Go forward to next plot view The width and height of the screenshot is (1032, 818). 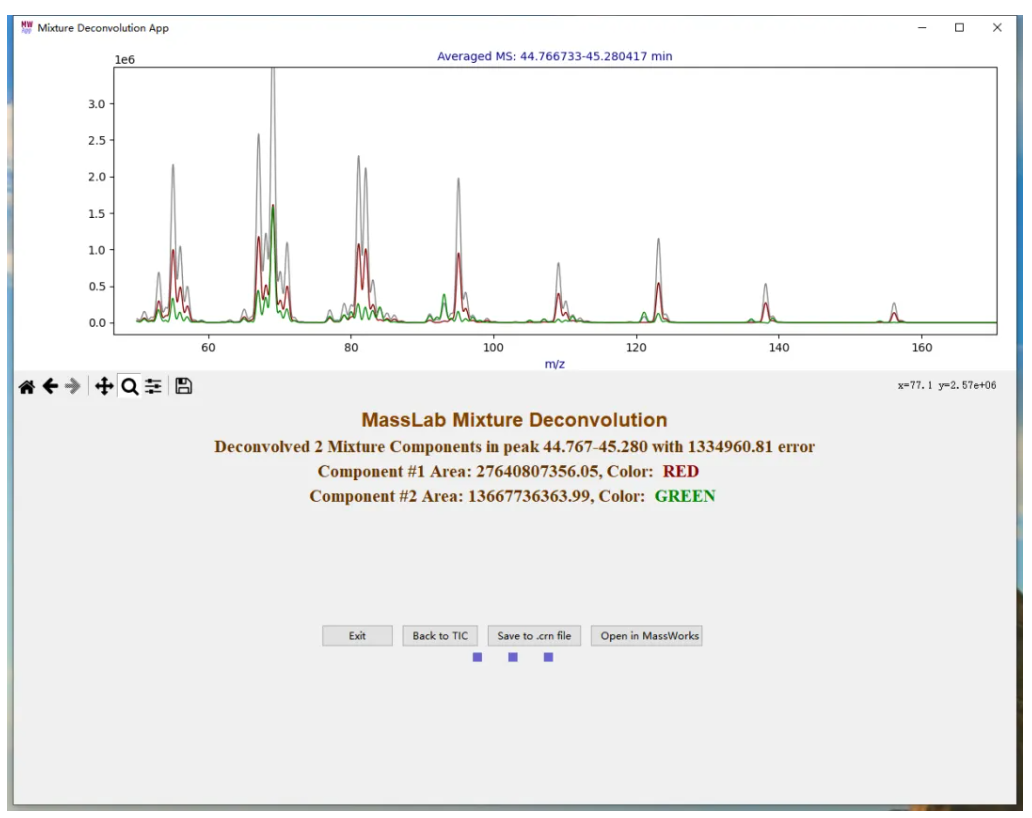coord(72,386)
